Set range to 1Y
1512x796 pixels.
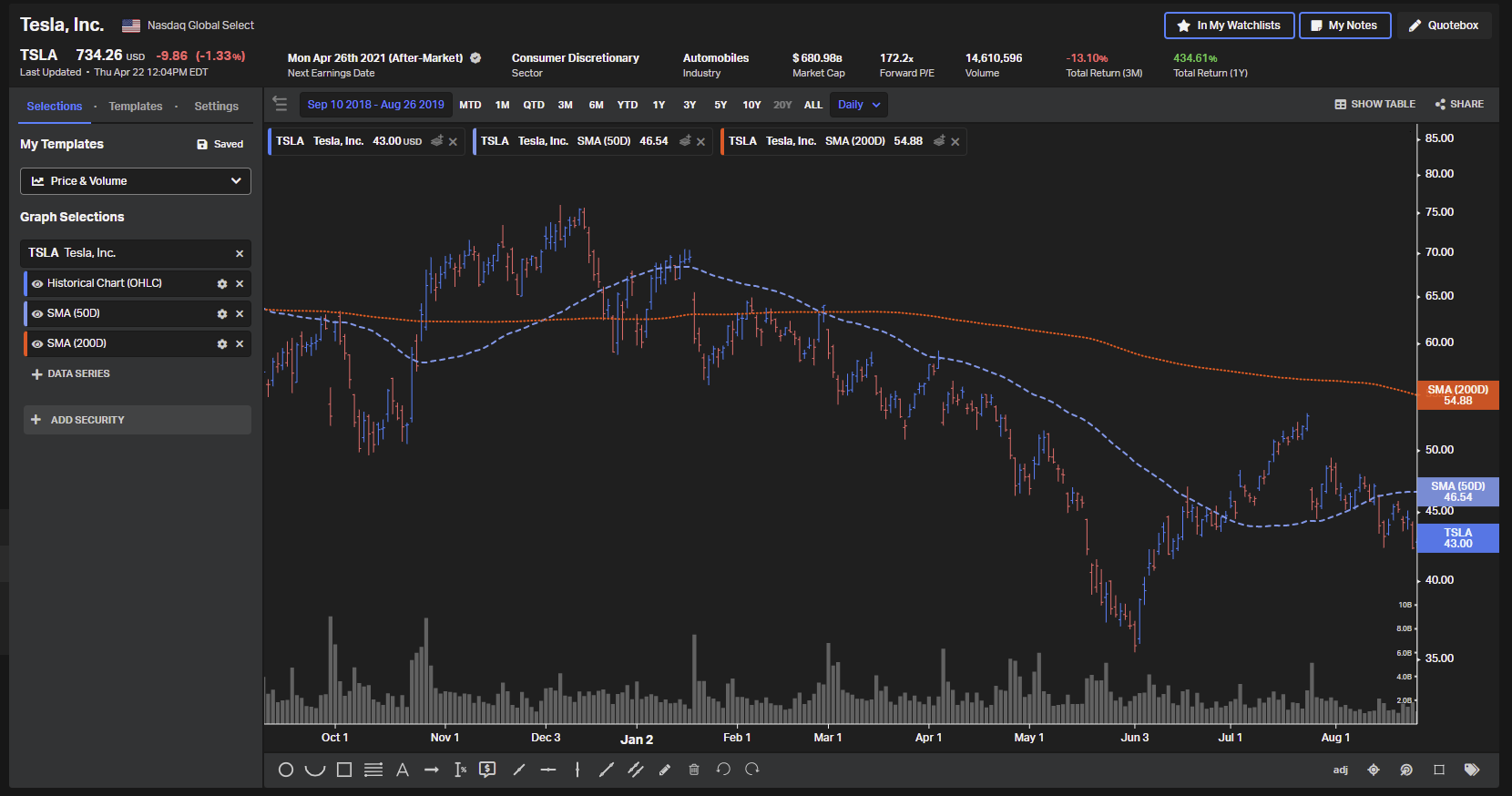coord(659,105)
